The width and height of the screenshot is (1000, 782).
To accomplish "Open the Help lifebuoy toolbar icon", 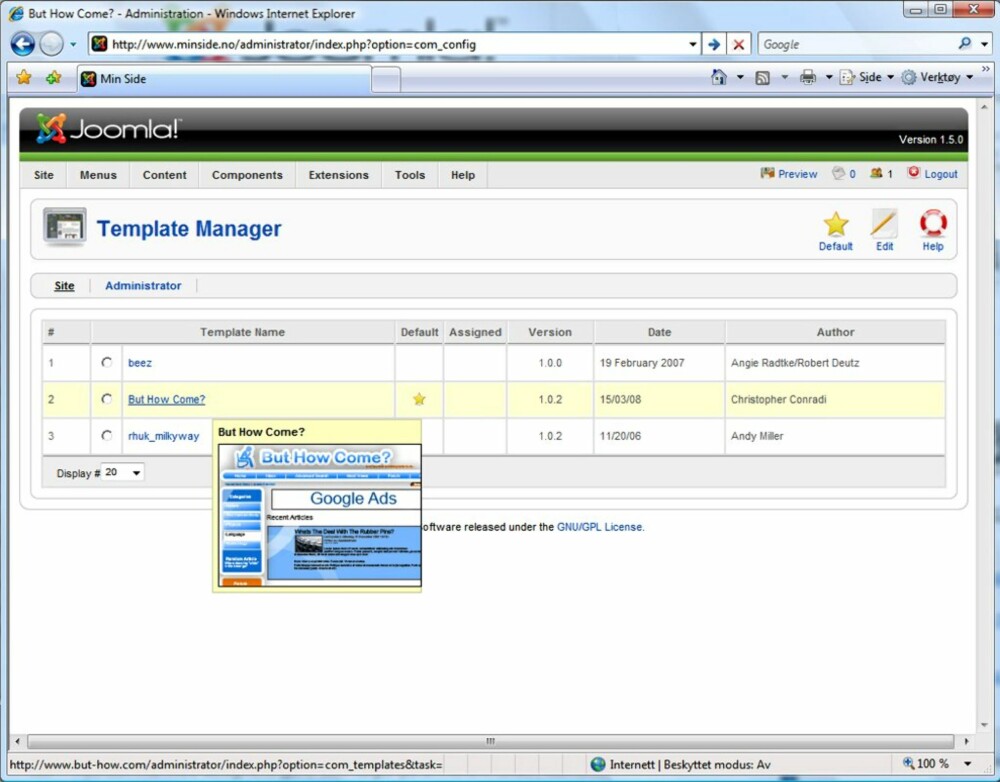I will click(x=933, y=224).
